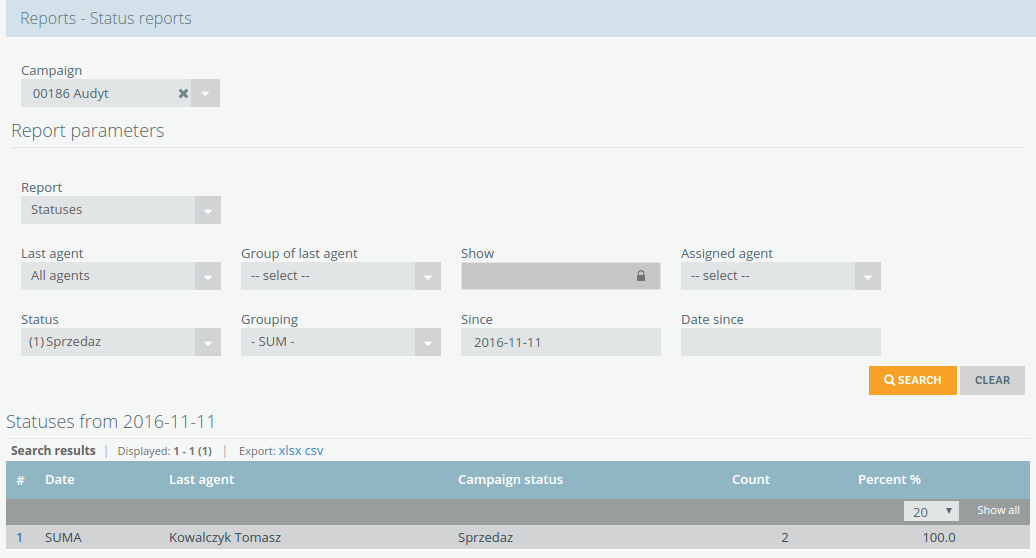1036x558 pixels.
Task: Open the rows-per-page 20 selector
Action: pyautogui.click(x=931, y=511)
